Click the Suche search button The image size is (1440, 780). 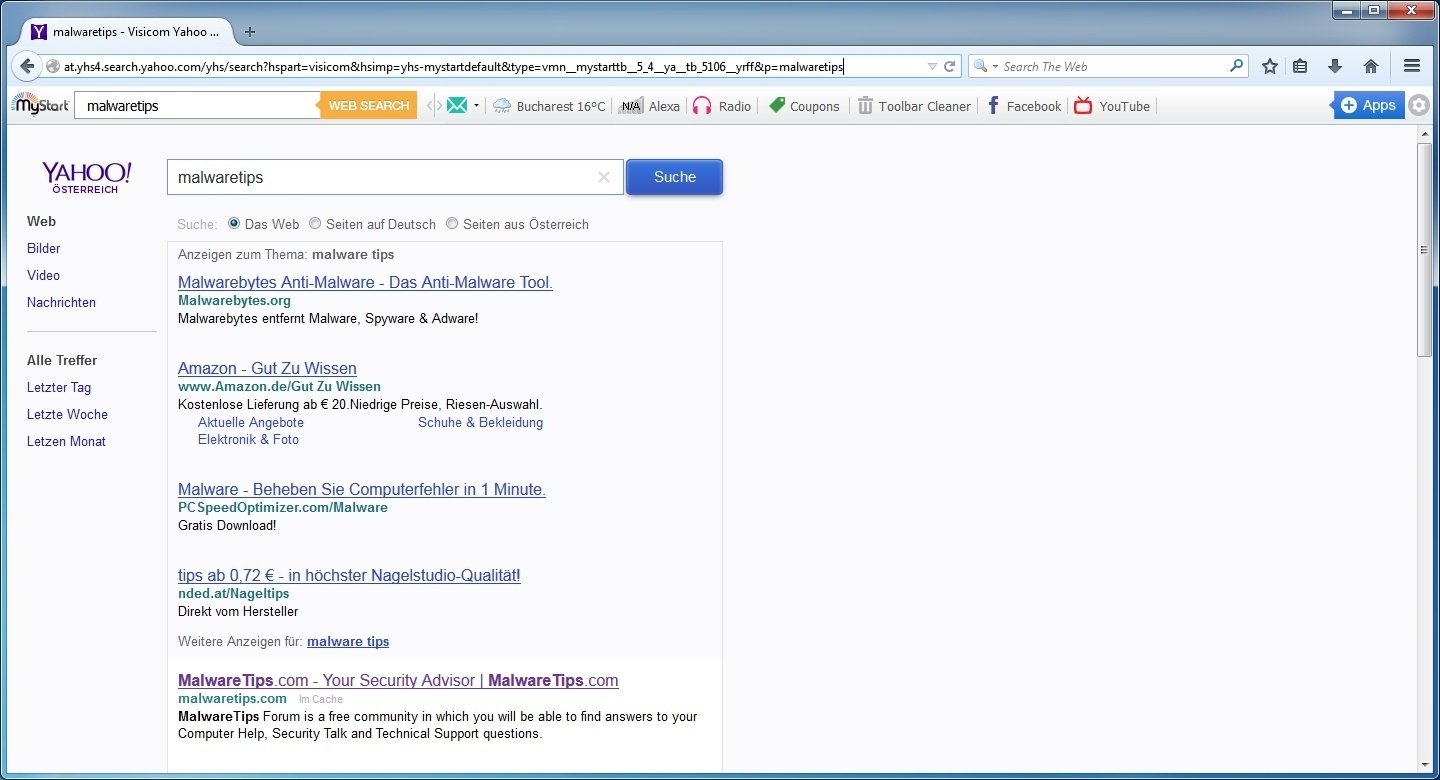[x=674, y=177]
